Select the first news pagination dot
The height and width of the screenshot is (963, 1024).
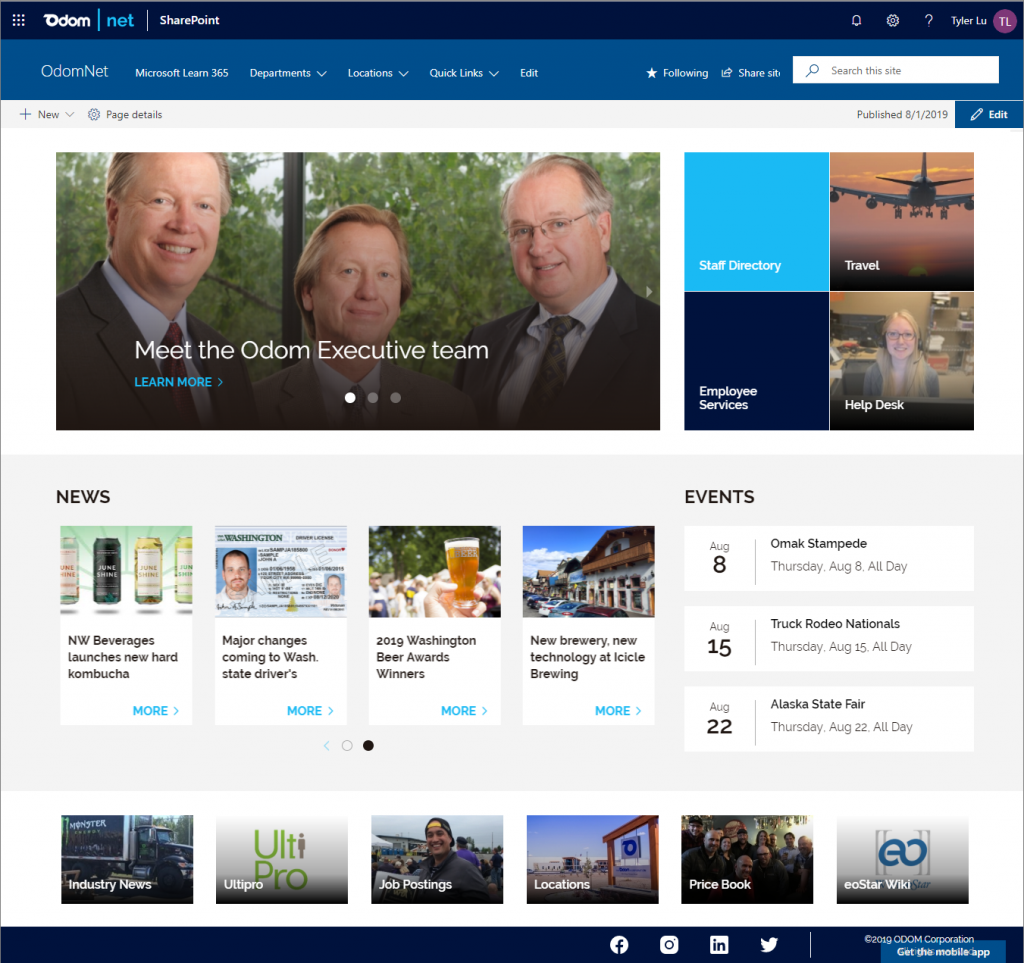click(x=347, y=746)
